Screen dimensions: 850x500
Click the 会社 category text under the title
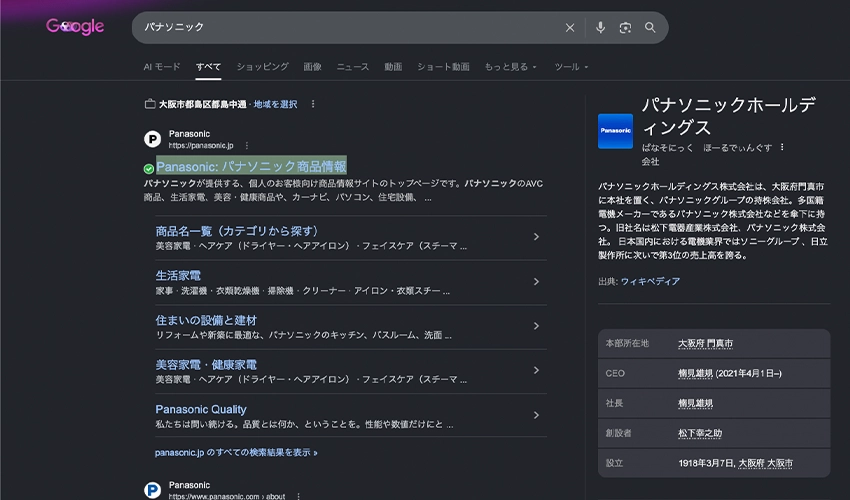pos(651,162)
